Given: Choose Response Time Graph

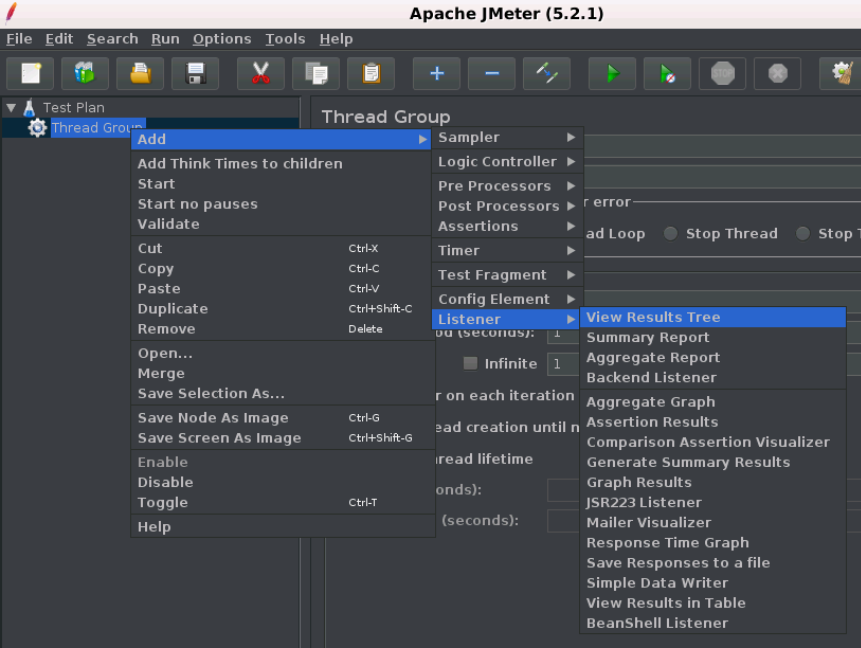Looking at the screenshot, I should click(713, 543).
